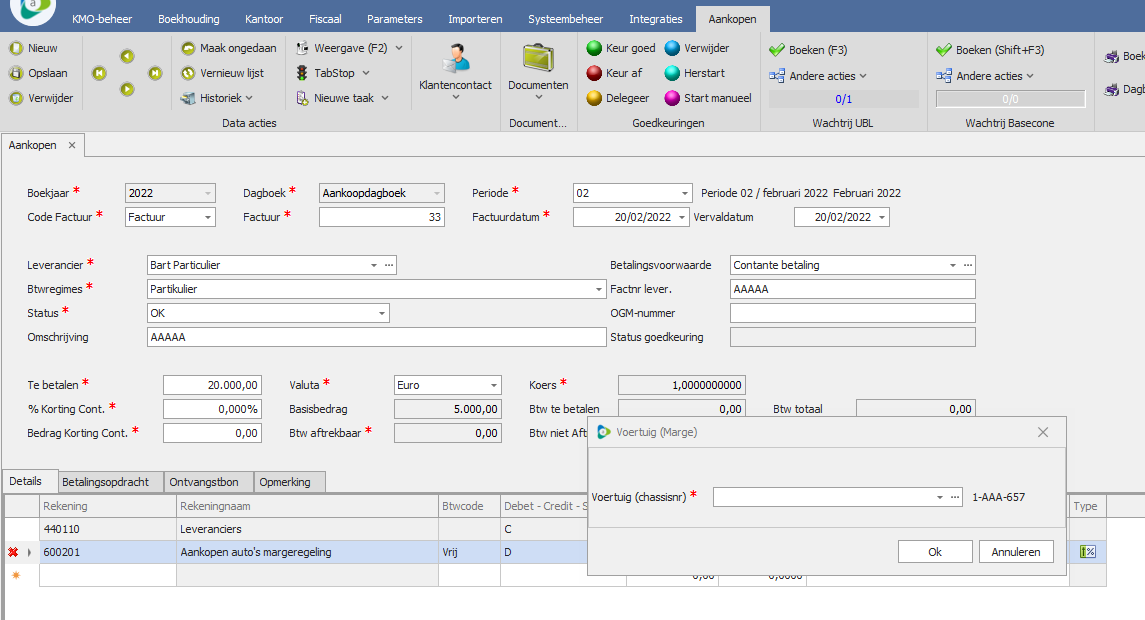The width and height of the screenshot is (1145, 620).
Task: Click the Boeken (F3) checkmark button
Action: coord(808,49)
